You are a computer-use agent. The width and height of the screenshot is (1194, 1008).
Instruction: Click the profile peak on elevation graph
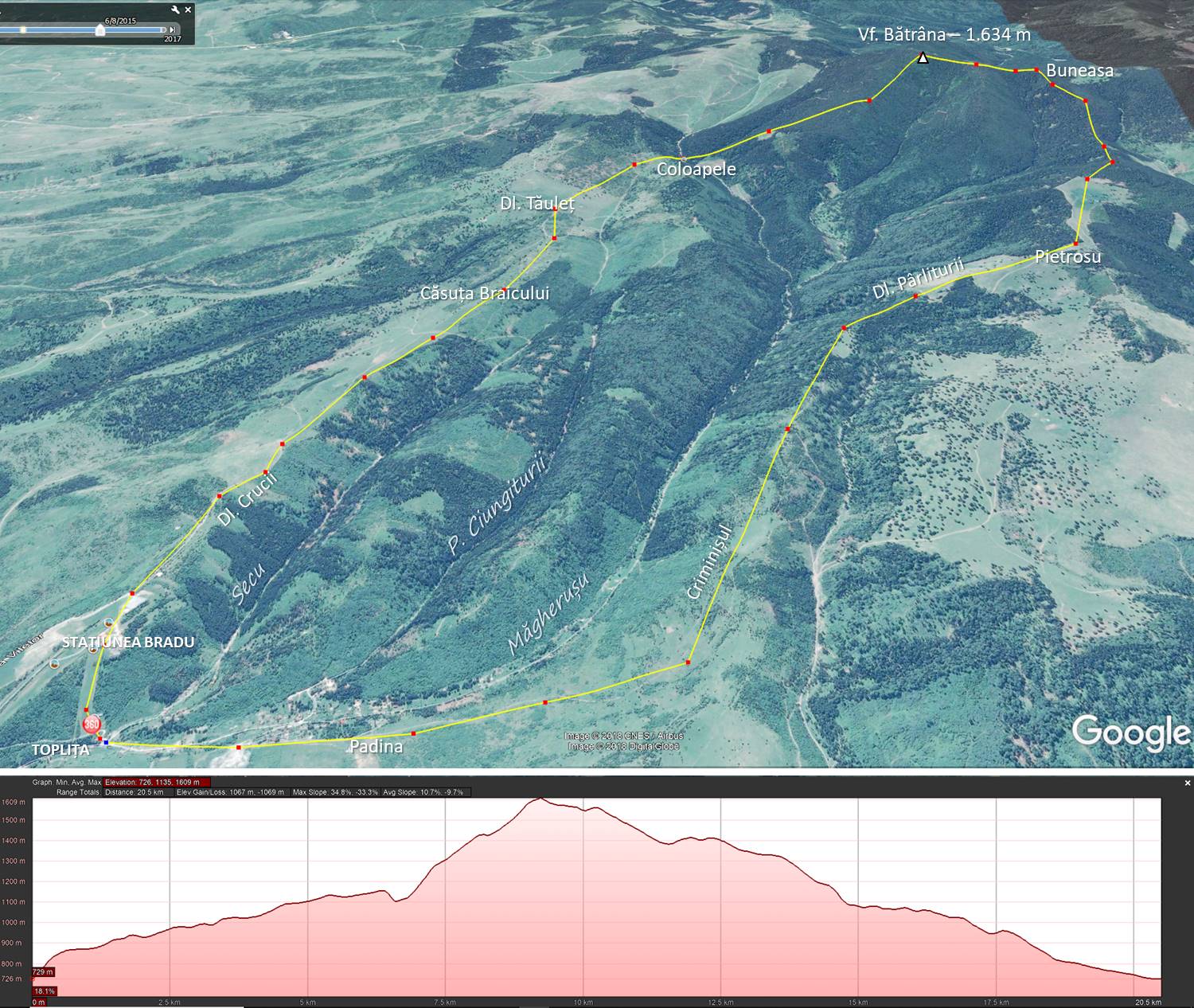pos(540,799)
